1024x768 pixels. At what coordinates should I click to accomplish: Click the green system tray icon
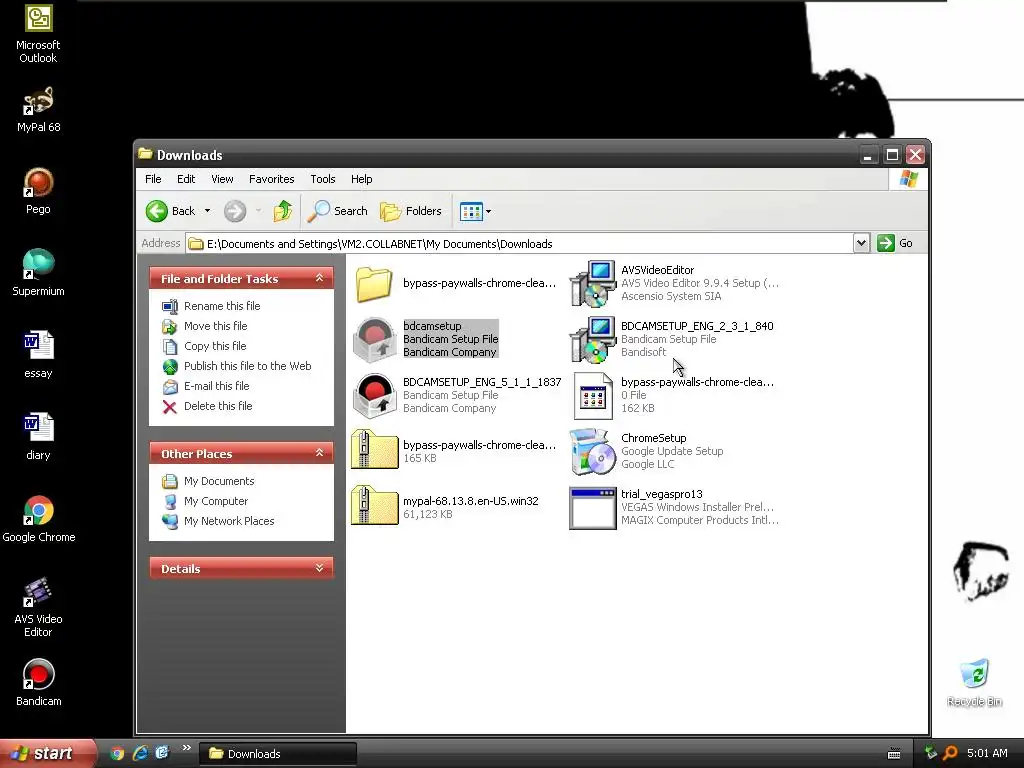point(931,753)
